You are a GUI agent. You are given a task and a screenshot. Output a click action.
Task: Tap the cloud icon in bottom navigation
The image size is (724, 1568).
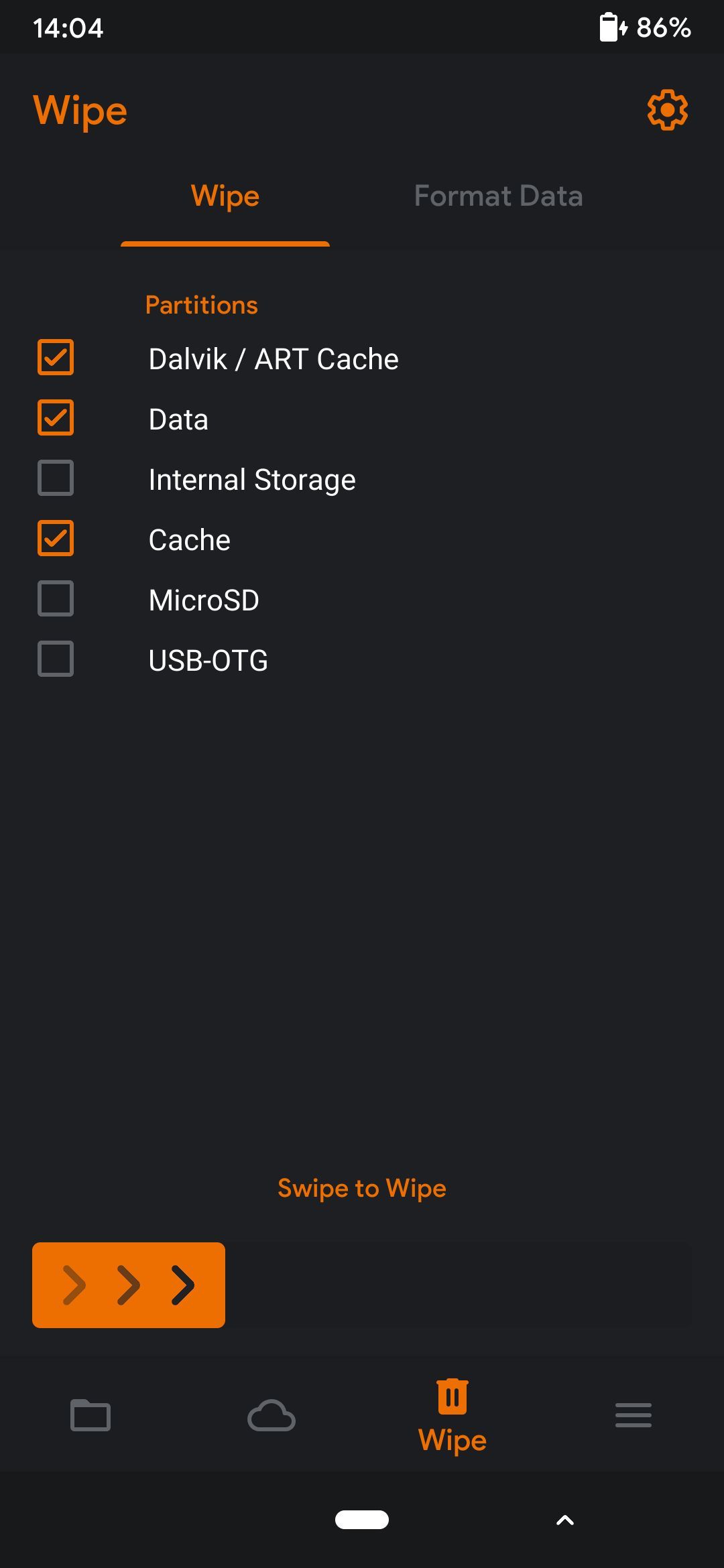coord(271,1415)
